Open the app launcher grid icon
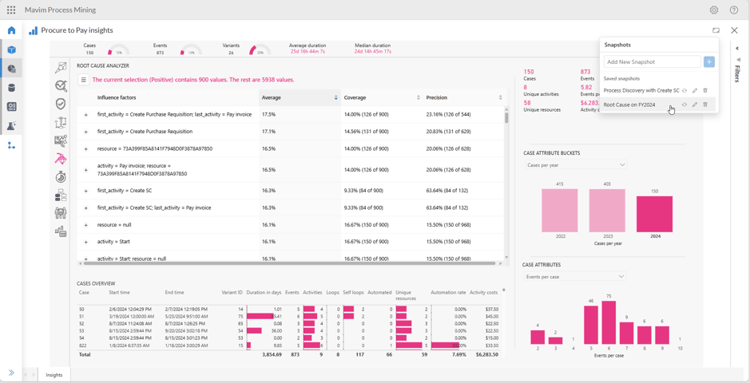 point(11,10)
